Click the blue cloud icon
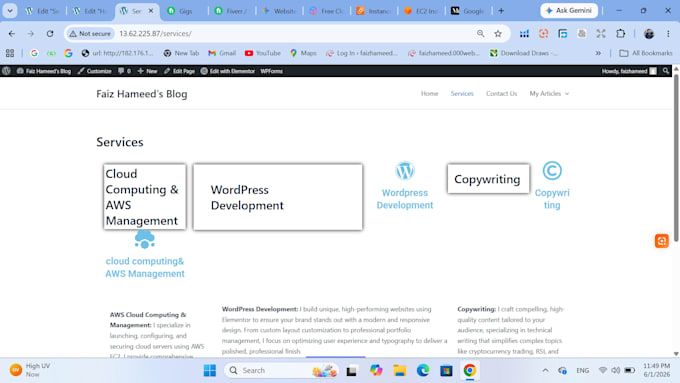This screenshot has height=383, width=680. 144,239
